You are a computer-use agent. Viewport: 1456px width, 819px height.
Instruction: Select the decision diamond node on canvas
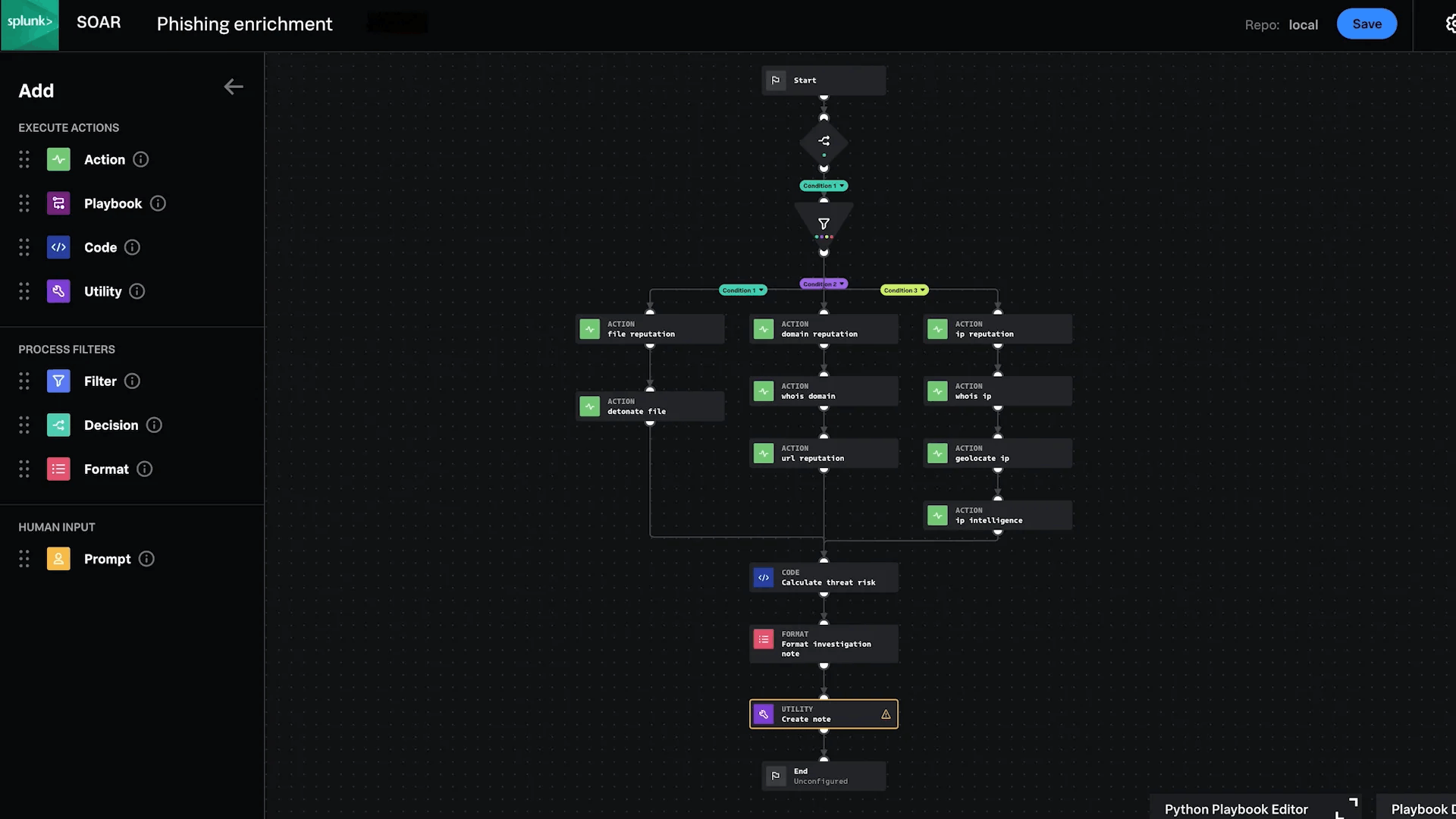tap(824, 141)
